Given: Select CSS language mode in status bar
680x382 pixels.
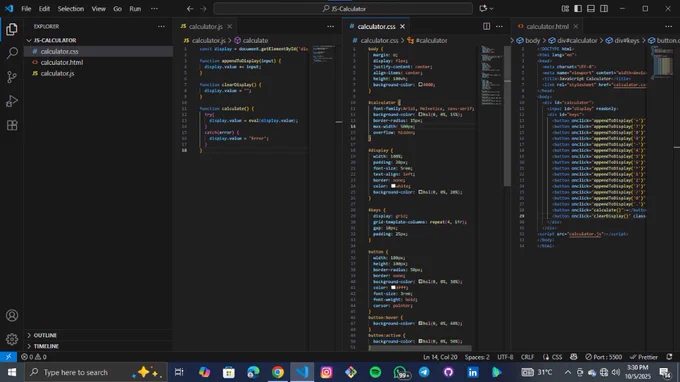Looking at the screenshot, I should (x=557, y=357).
